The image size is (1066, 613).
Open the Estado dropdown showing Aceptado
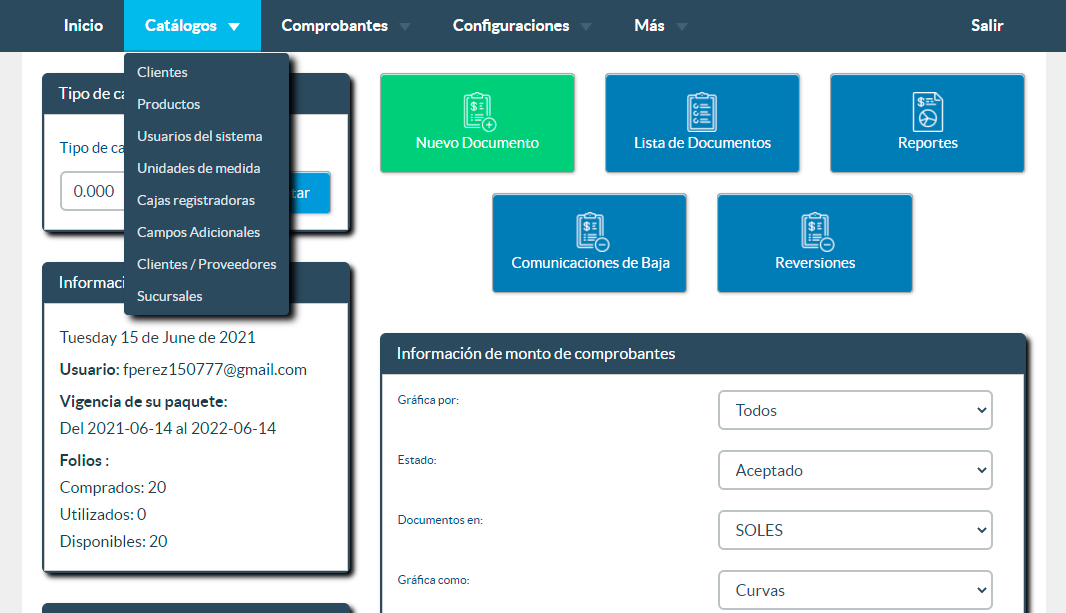pyautogui.click(x=855, y=470)
